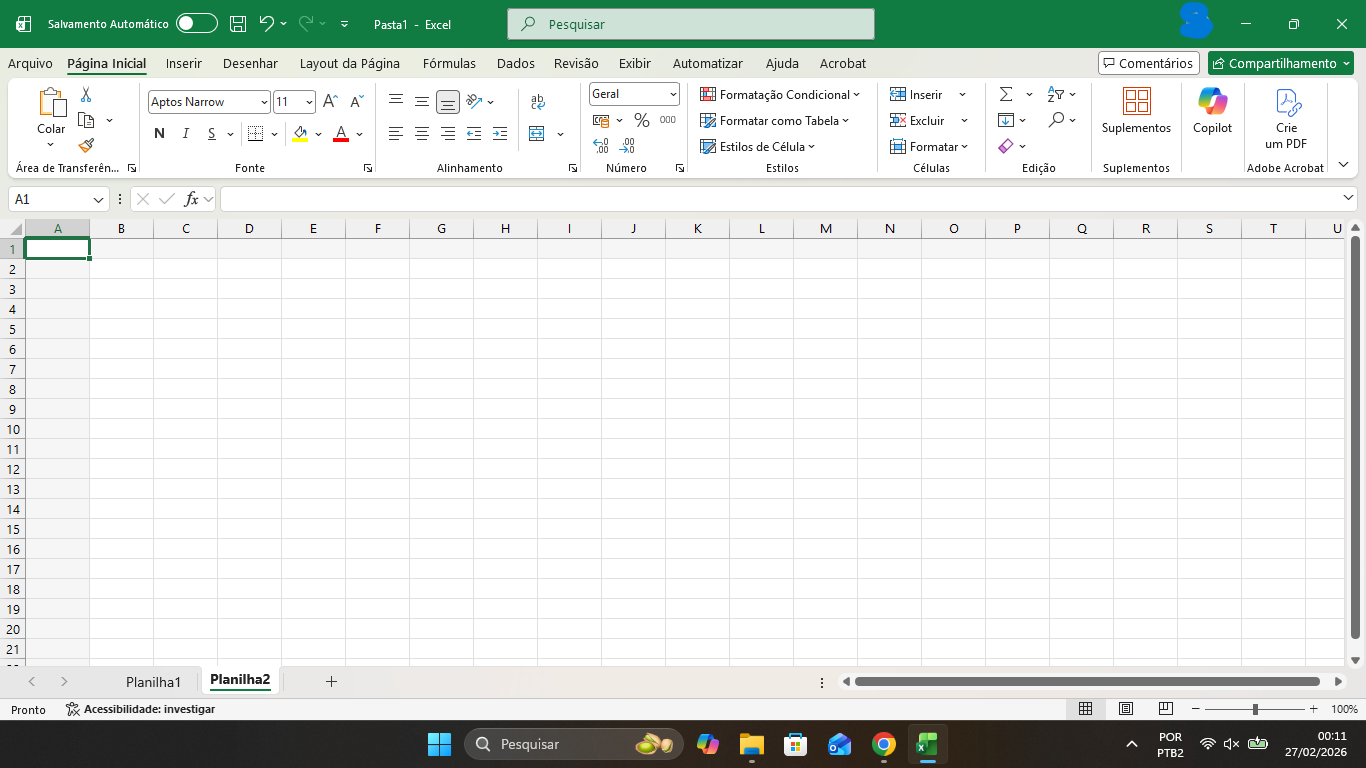Switch to the Dados ribbon tab
1366x768 pixels.
pyautogui.click(x=516, y=63)
